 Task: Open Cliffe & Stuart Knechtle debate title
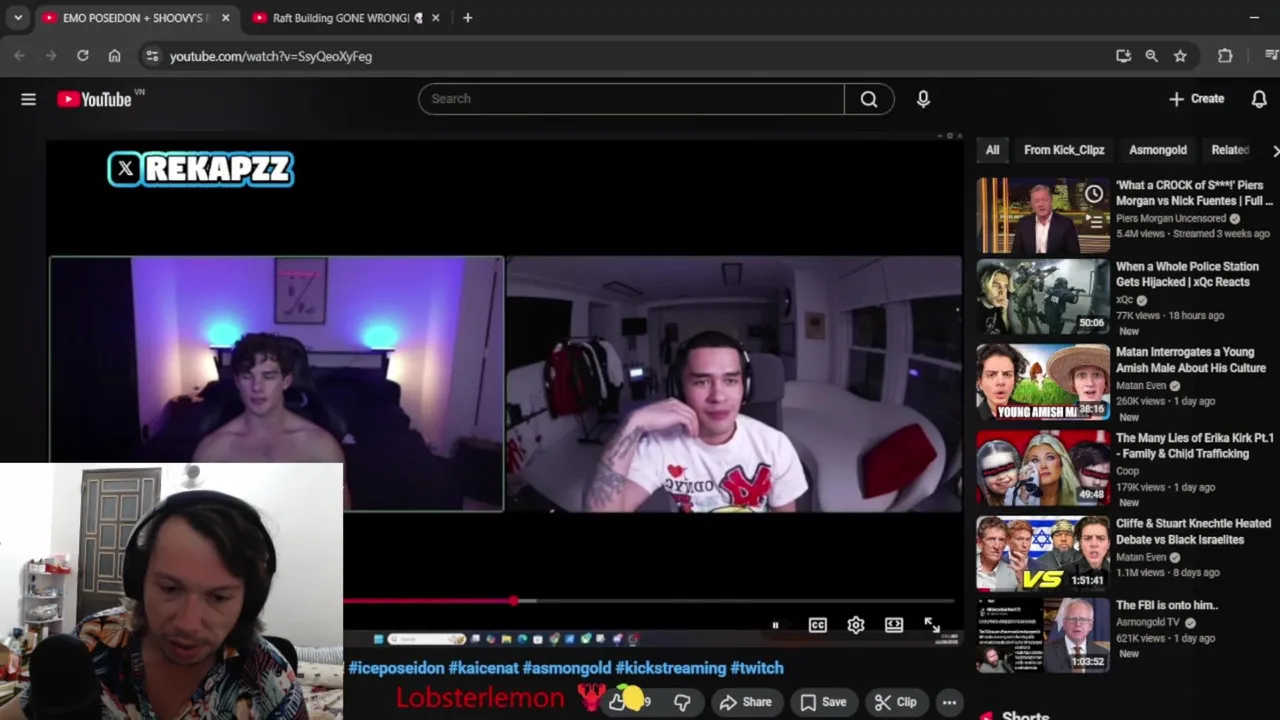(1193, 532)
